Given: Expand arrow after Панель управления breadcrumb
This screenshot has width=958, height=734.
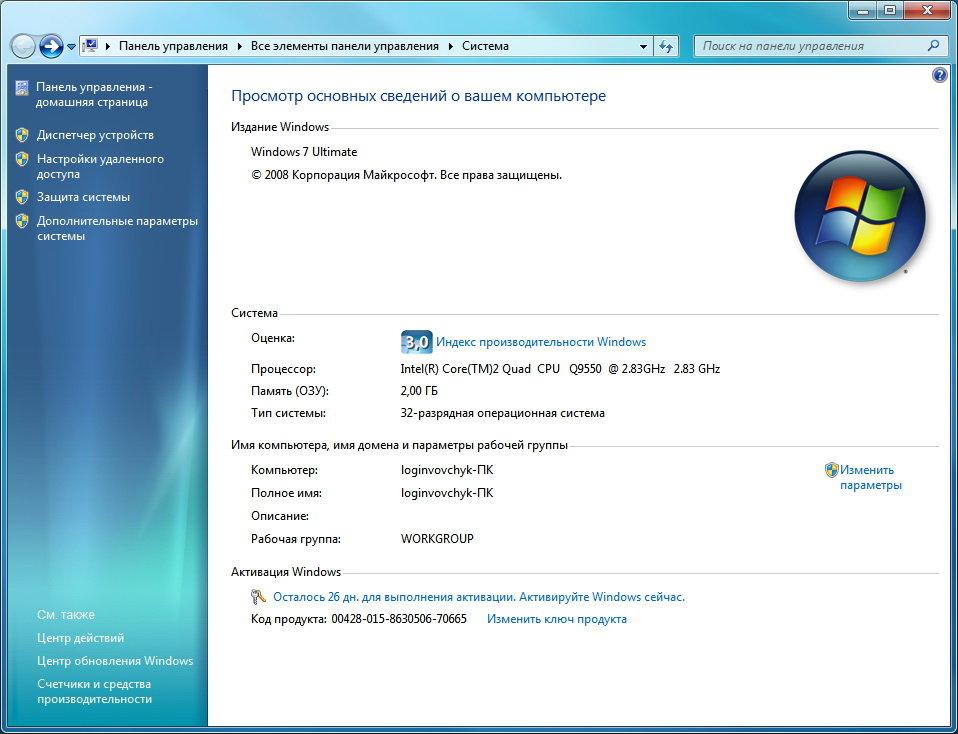Looking at the screenshot, I should [239, 46].
